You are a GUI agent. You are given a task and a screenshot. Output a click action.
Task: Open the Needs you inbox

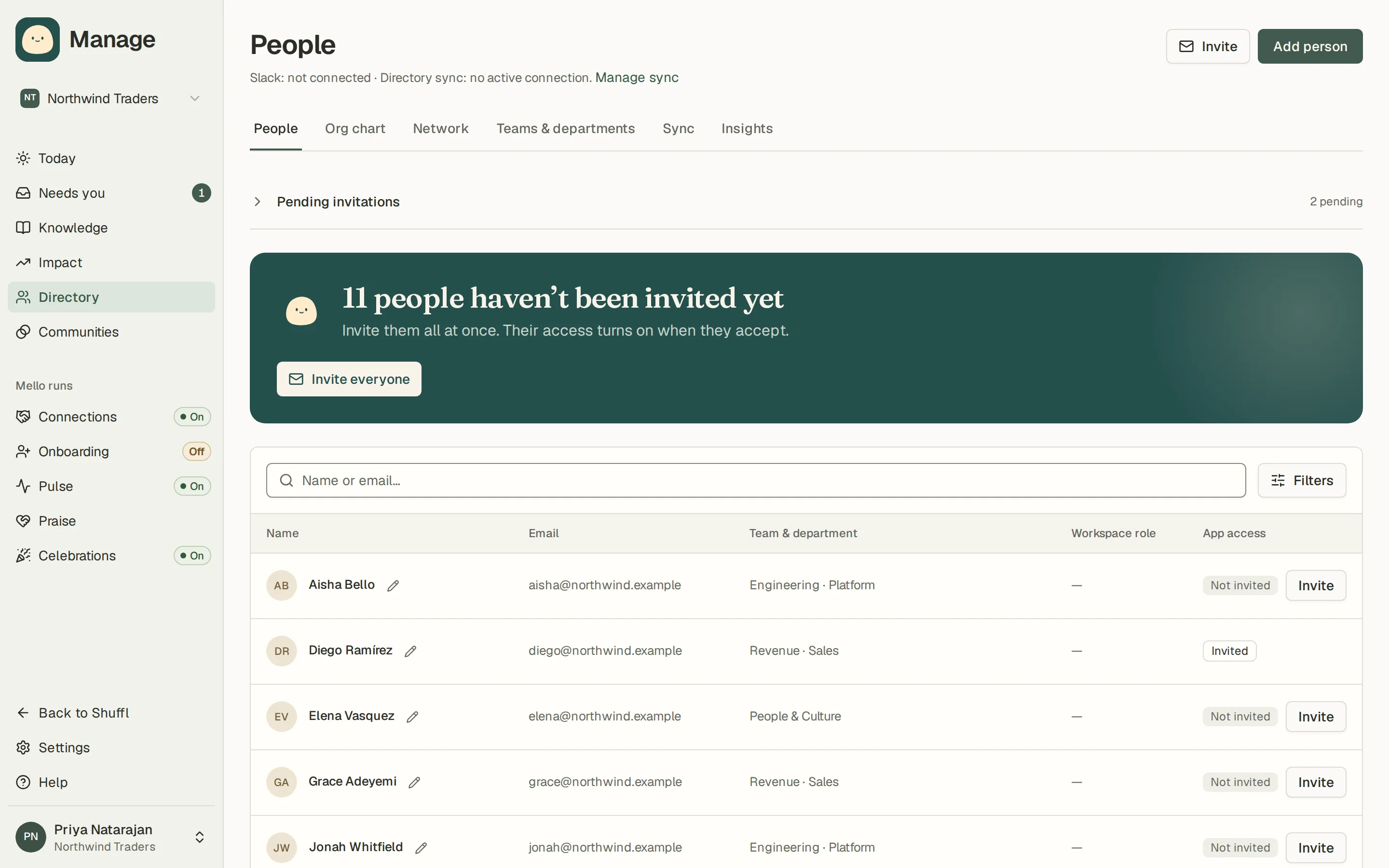tap(111, 193)
